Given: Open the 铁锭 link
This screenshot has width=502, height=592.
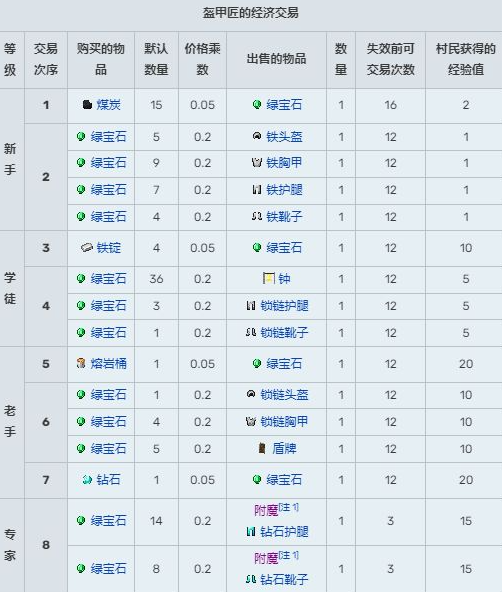Looking at the screenshot, I should [x=108, y=248].
